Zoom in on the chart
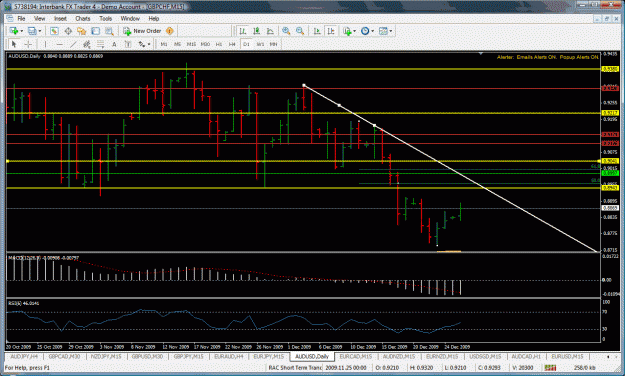Image resolution: width=625 pixels, height=376 pixels. 286,31
